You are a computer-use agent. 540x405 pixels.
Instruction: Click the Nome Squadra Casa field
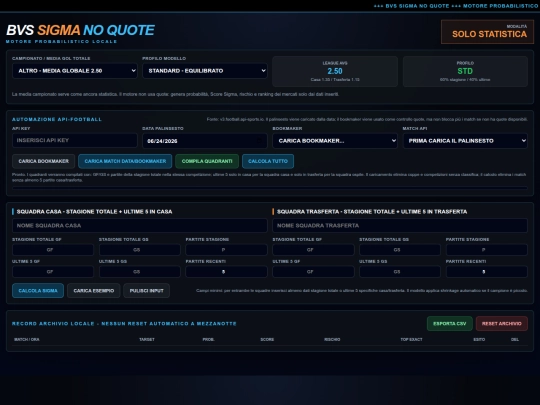(140, 226)
